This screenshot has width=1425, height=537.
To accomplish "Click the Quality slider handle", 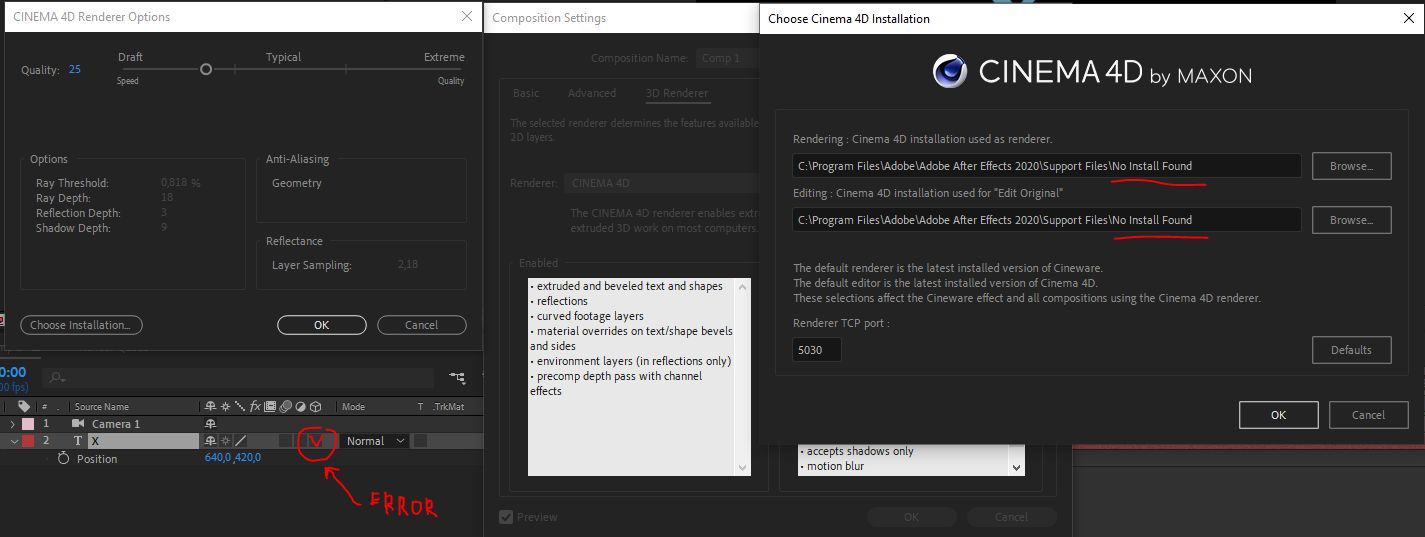I will 206,70.
